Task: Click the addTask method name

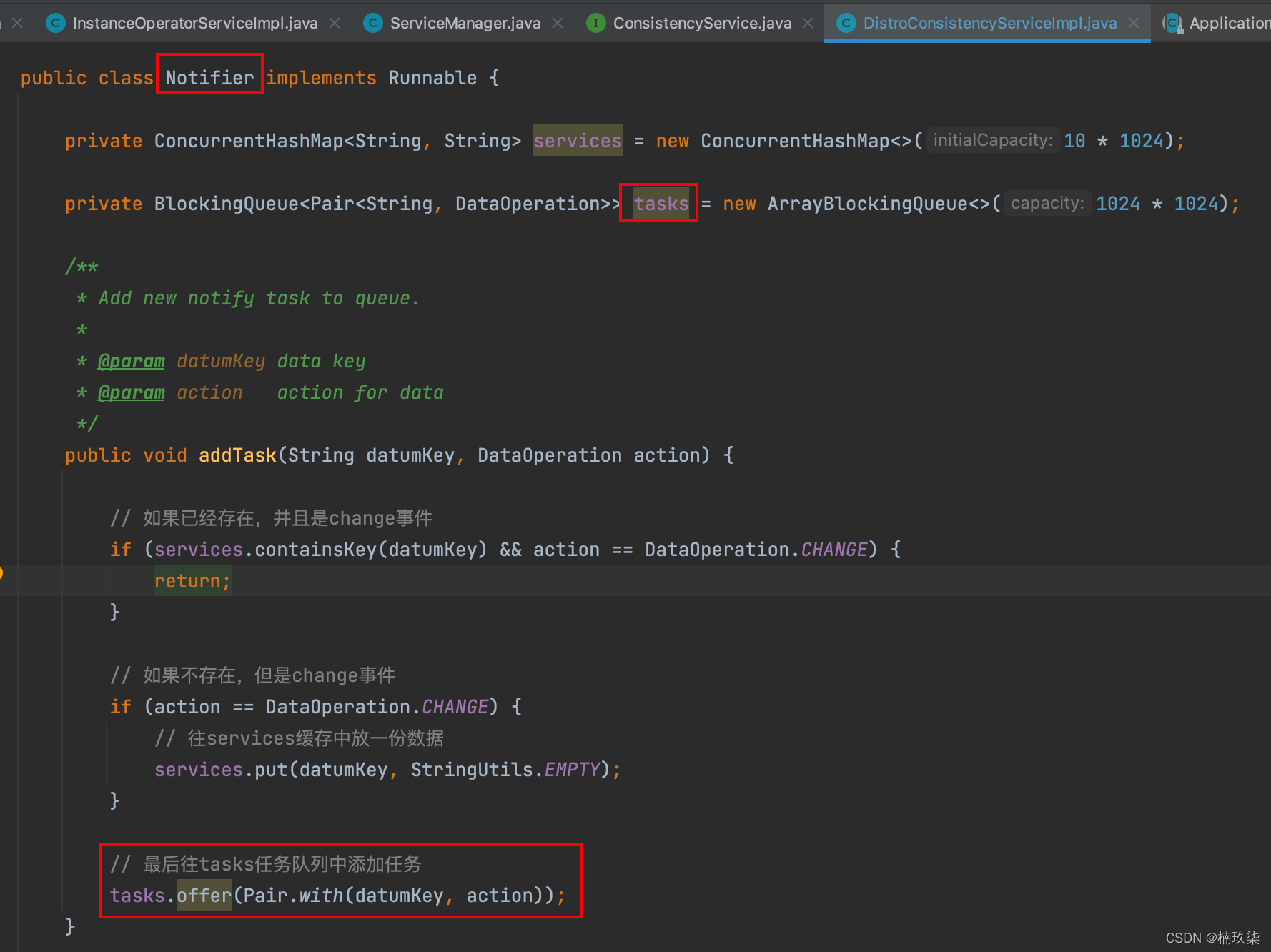Action: pos(237,455)
